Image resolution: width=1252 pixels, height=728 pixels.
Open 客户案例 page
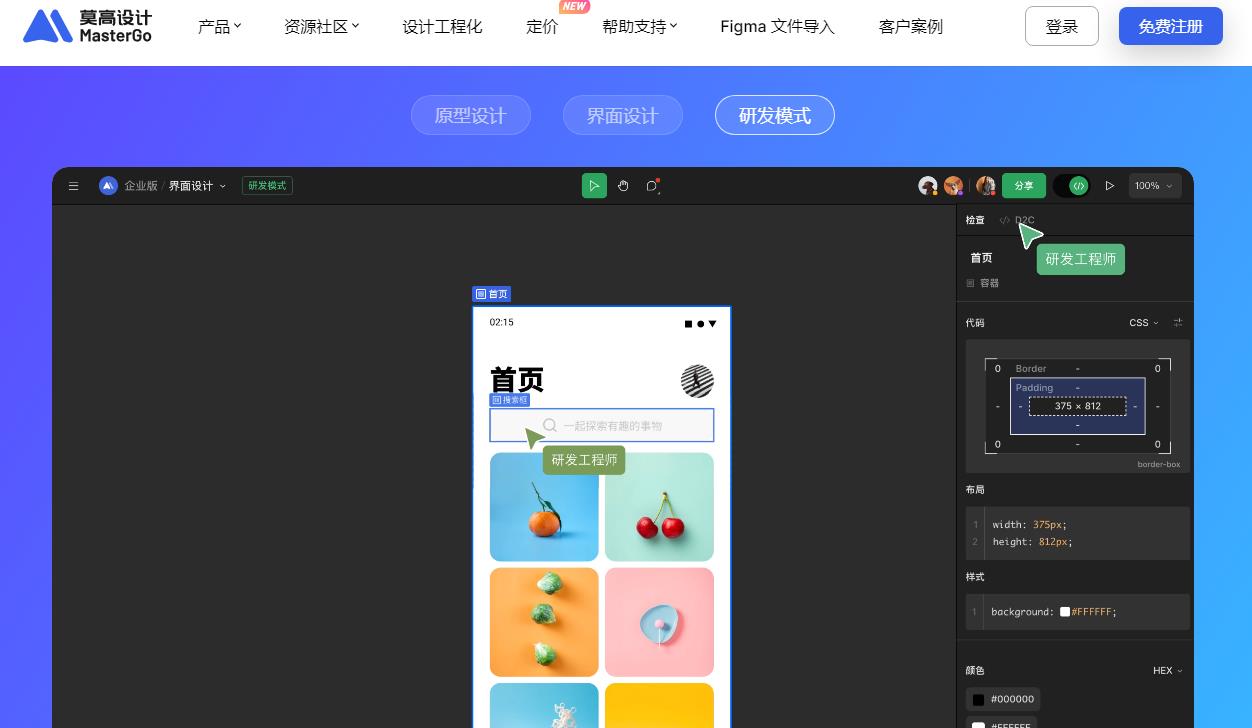(x=910, y=26)
